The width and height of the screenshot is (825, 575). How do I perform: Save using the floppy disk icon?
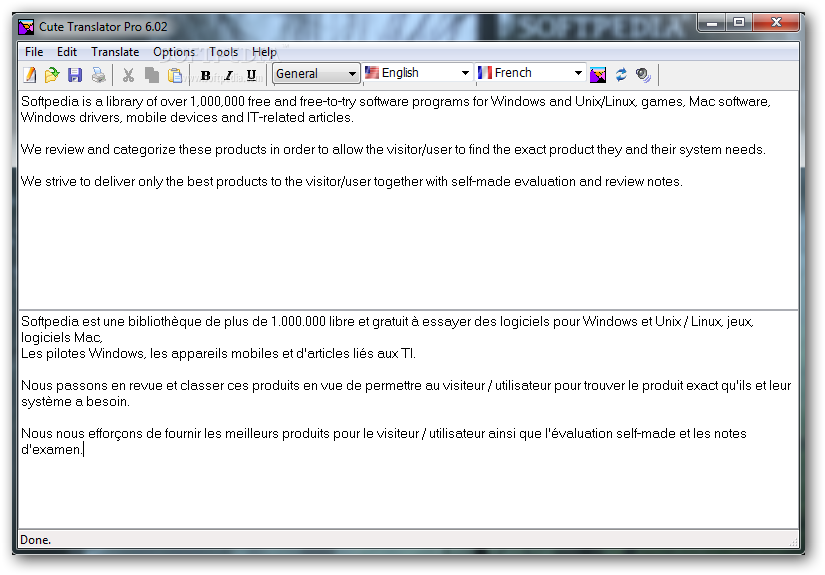75,75
